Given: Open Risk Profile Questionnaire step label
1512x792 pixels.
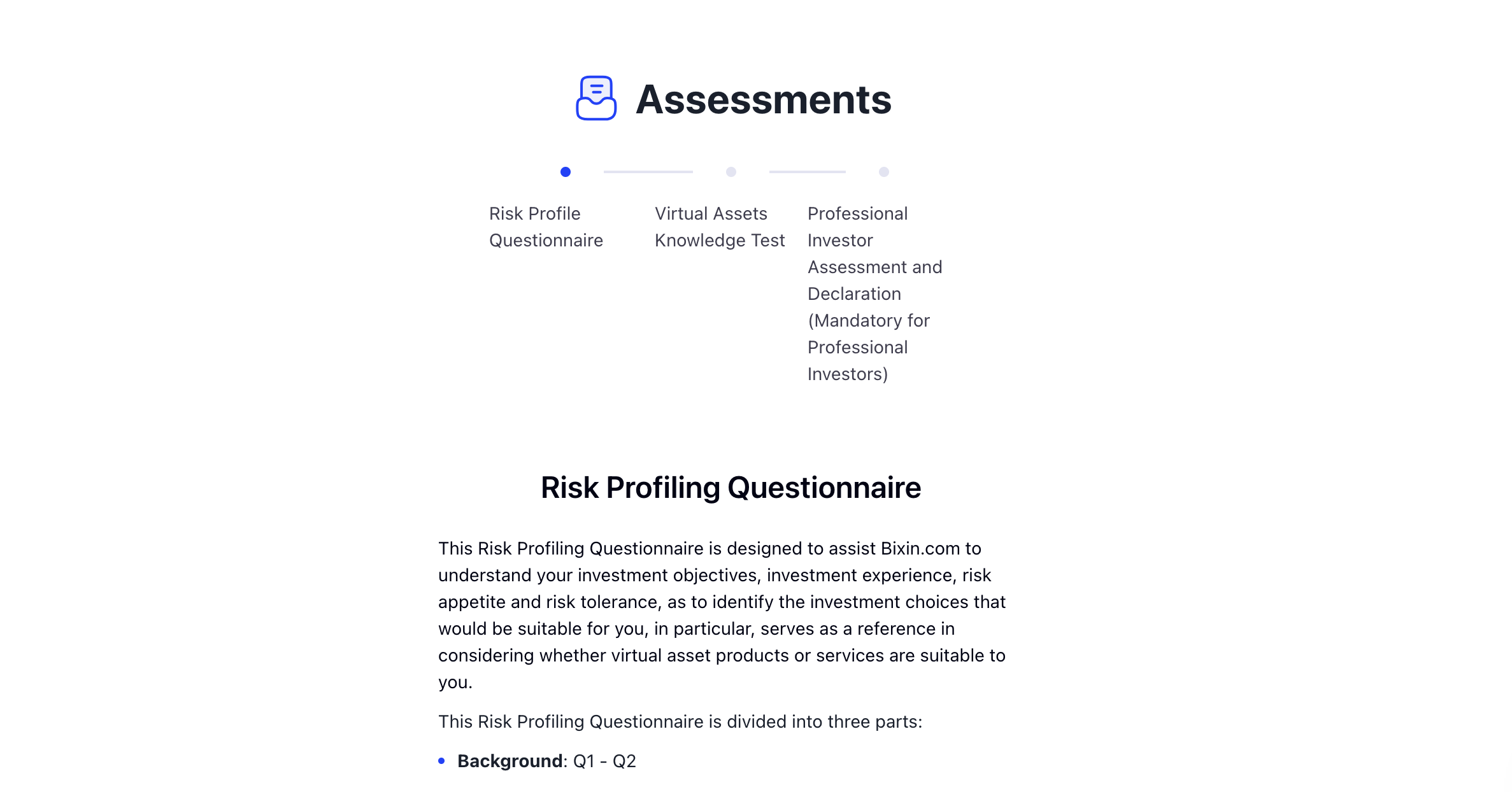Looking at the screenshot, I should pyautogui.click(x=546, y=227).
